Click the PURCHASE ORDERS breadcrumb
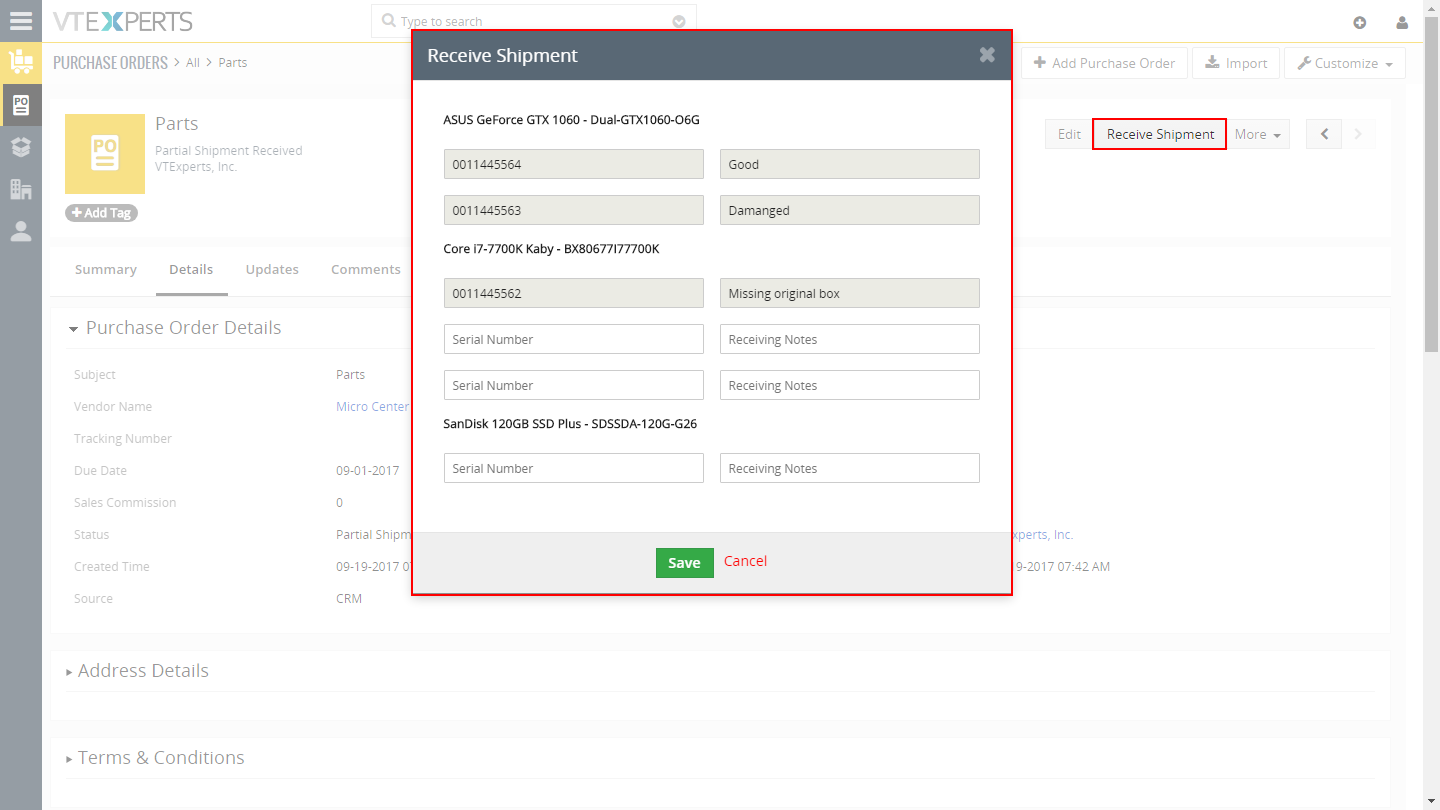Screen dimensions: 1440x810 point(110,62)
